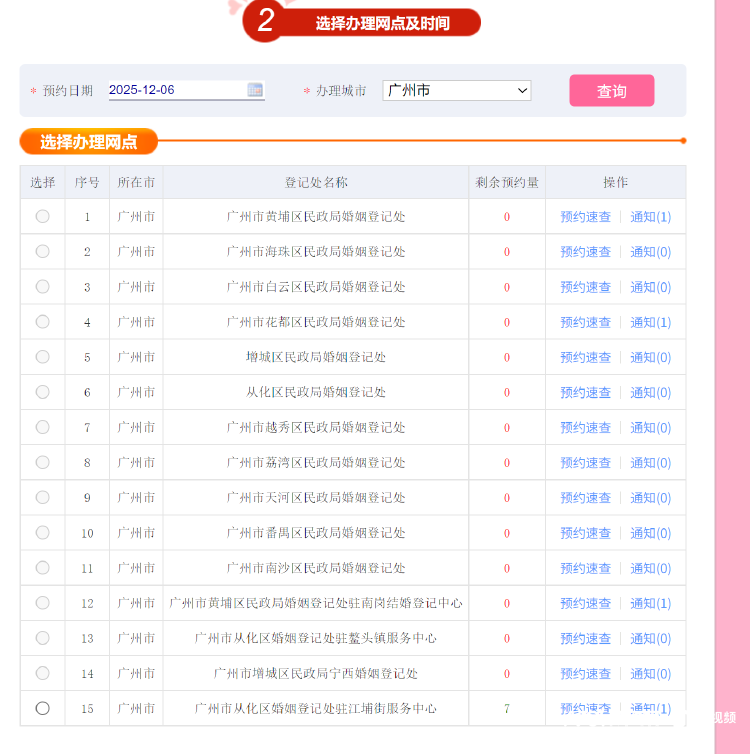The image size is (750, 754).
Task: Click 预约速查 link for 宁西婚姻登记处 row
Action: coord(586,673)
